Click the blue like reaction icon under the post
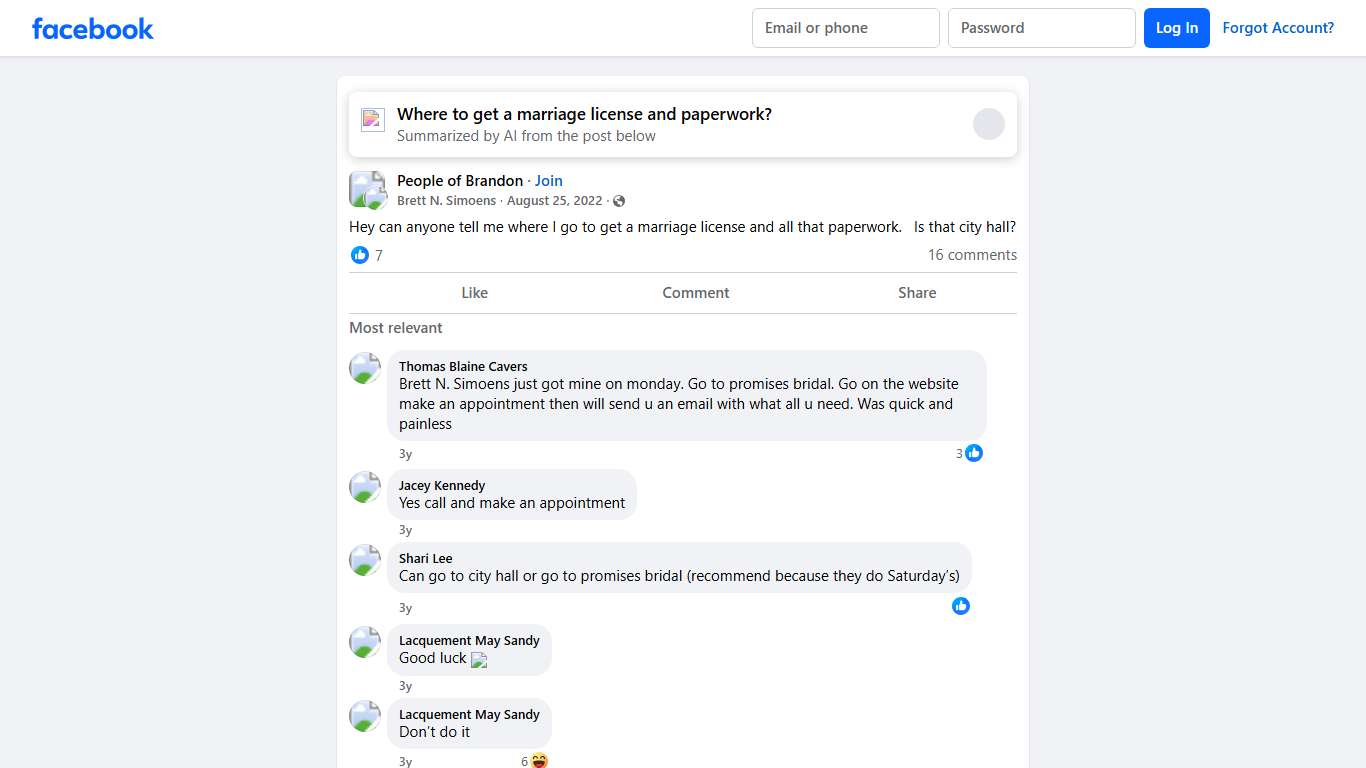1366x768 pixels. coord(360,255)
